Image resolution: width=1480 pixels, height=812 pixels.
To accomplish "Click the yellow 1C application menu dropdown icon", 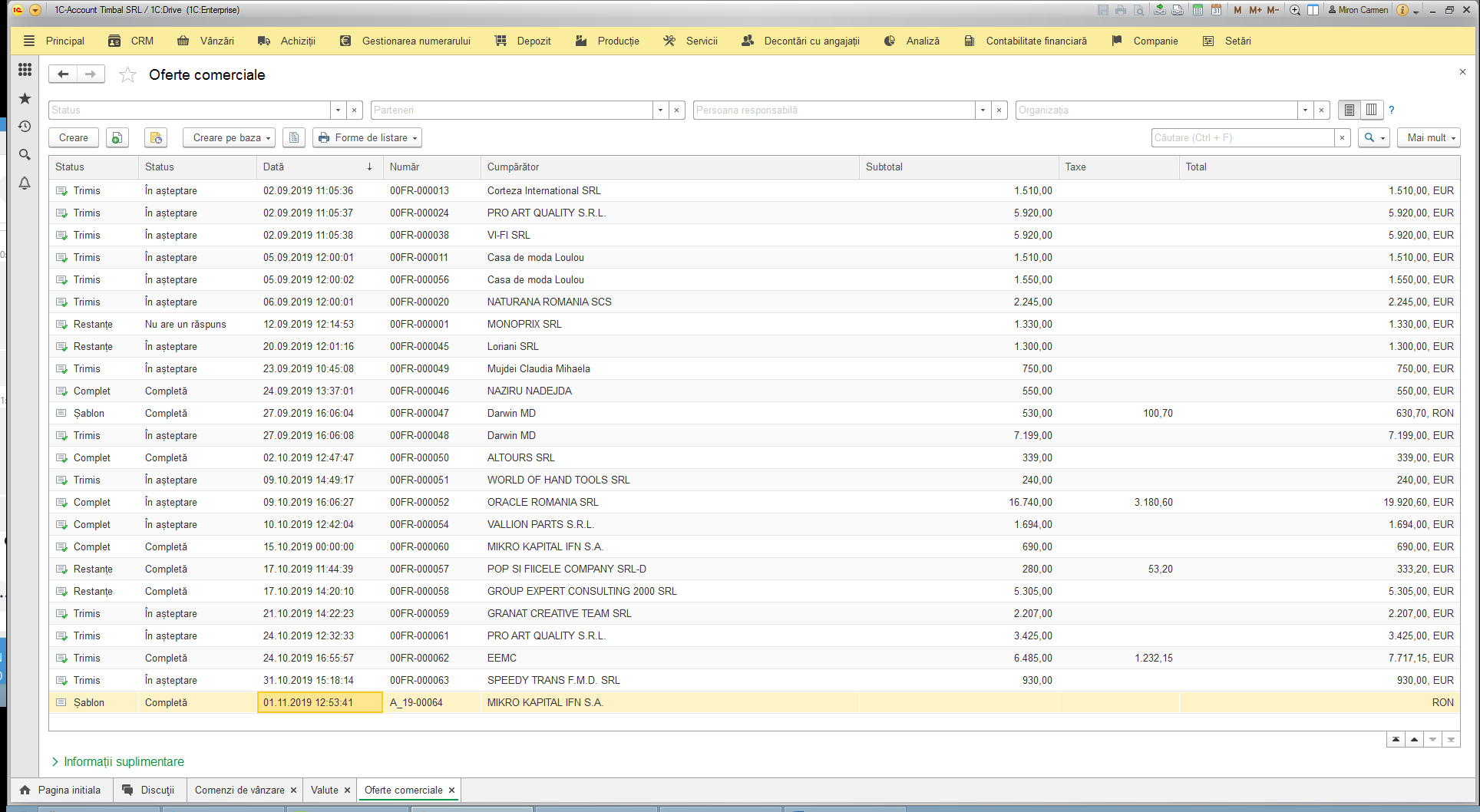I will [35, 10].
